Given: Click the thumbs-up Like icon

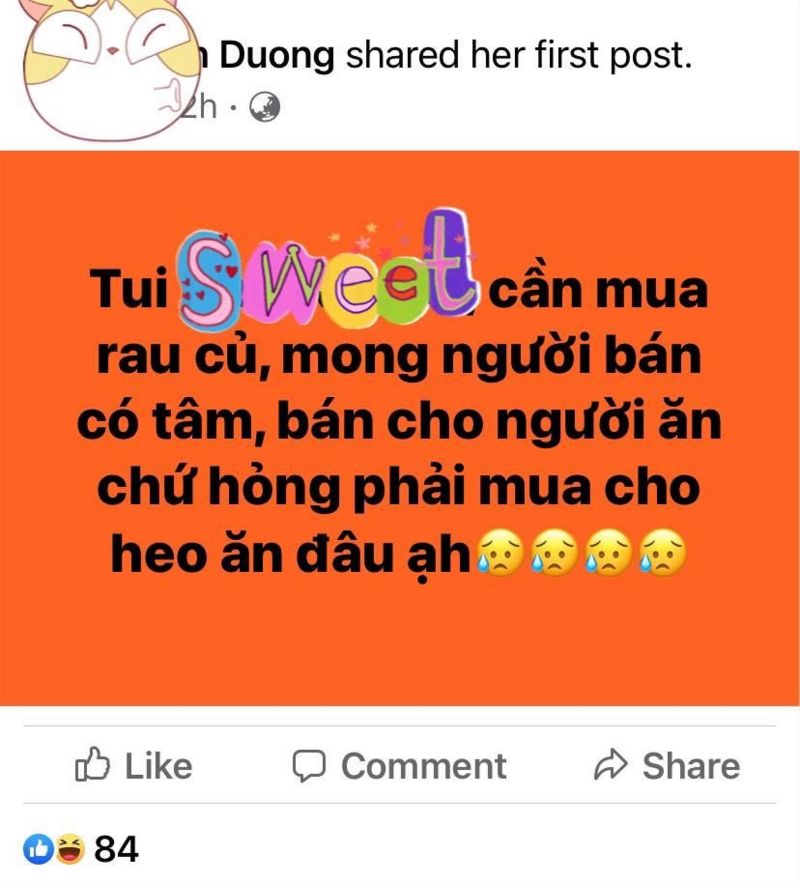Looking at the screenshot, I should [x=92, y=764].
